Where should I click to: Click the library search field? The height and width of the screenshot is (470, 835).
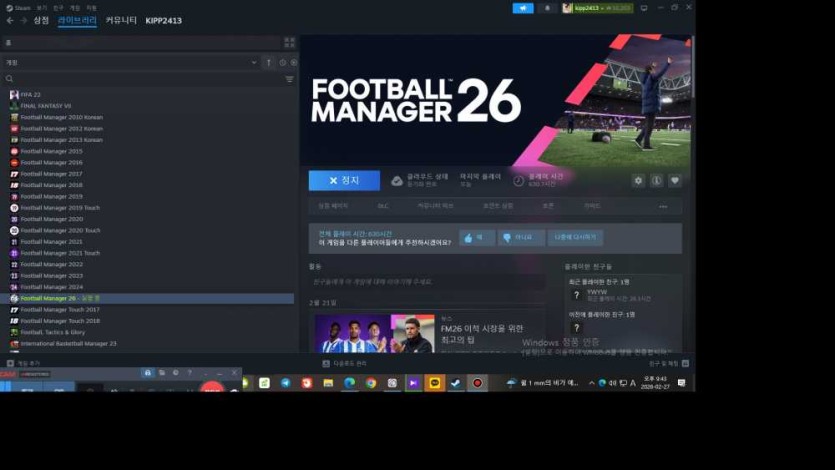tap(140, 79)
